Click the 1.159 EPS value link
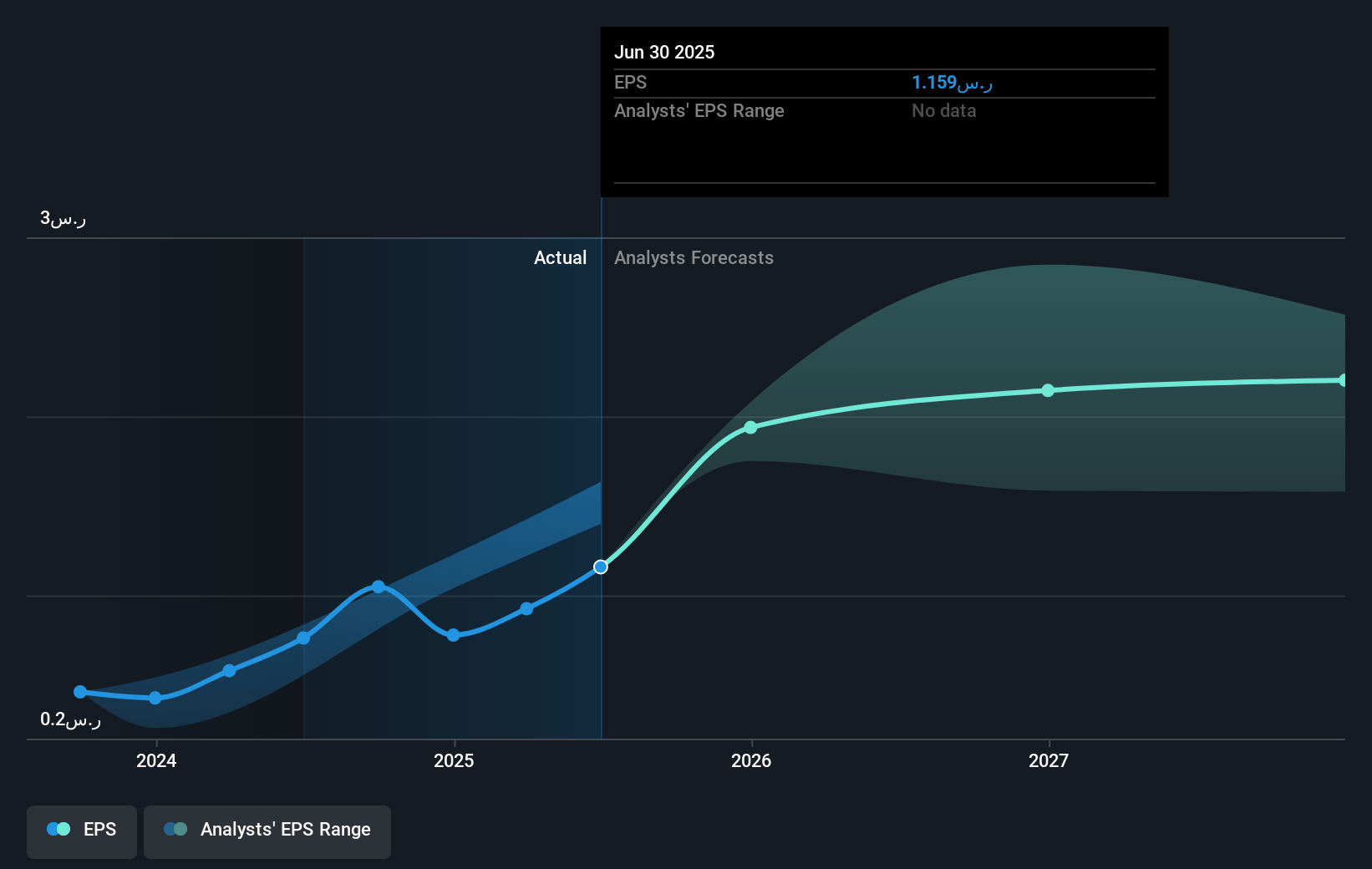1372x869 pixels. (952, 82)
